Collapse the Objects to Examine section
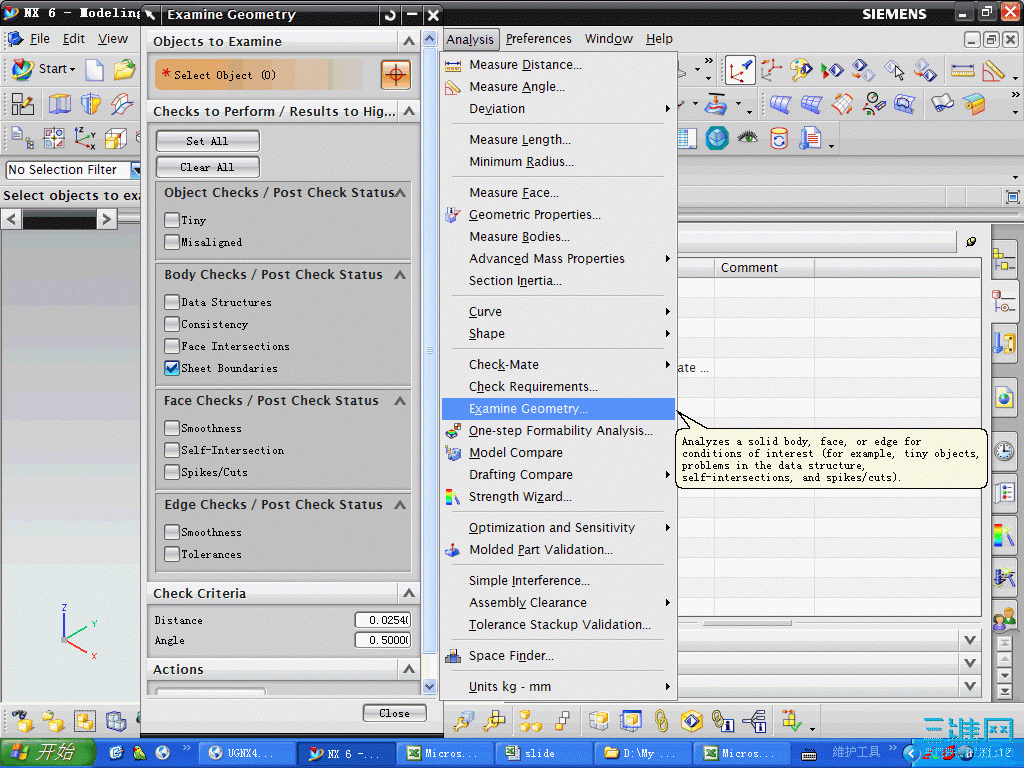The image size is (1024, 768). [x=409, y=41]
